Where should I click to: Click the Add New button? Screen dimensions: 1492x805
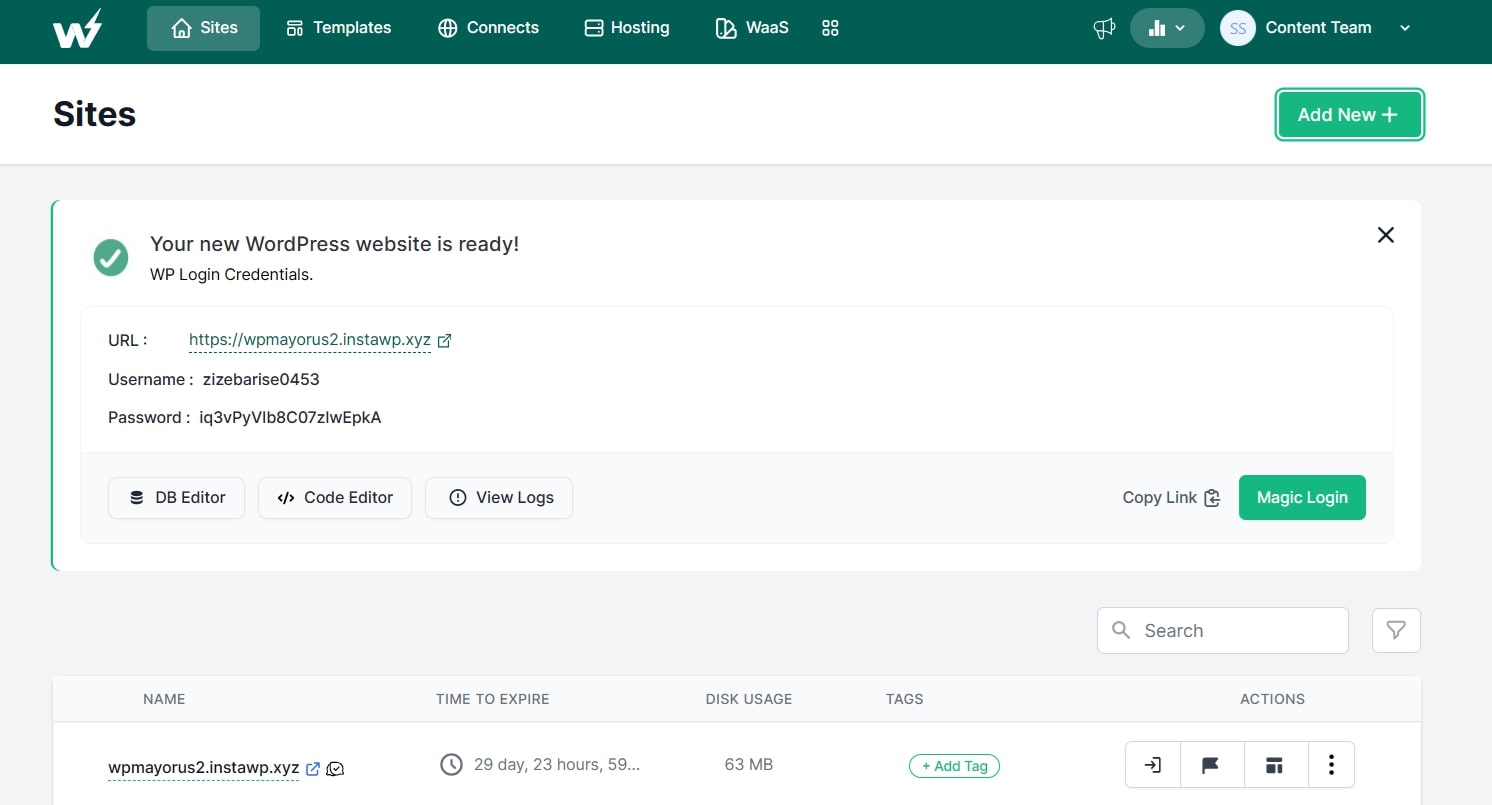[x=1350, y=115]
